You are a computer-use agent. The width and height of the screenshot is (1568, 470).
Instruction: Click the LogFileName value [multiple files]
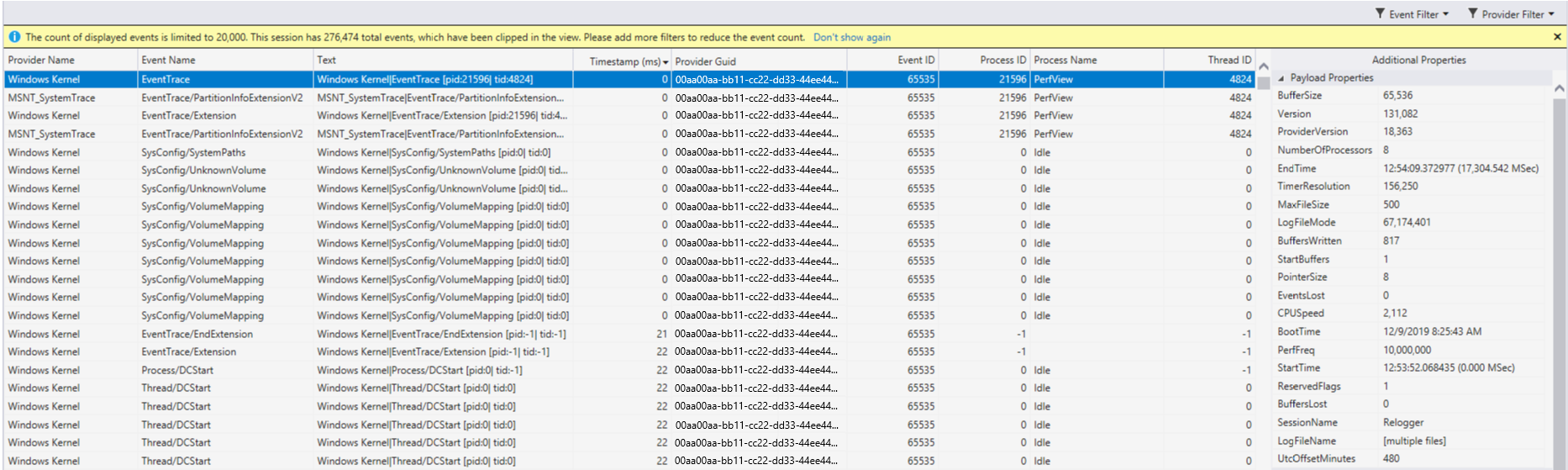click(1414, 441)
